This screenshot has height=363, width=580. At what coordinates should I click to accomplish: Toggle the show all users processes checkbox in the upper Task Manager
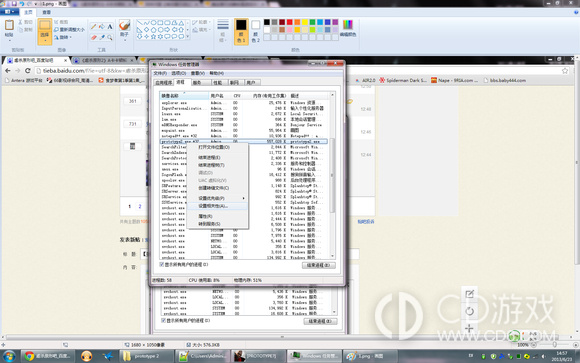(x=162, y=265)
